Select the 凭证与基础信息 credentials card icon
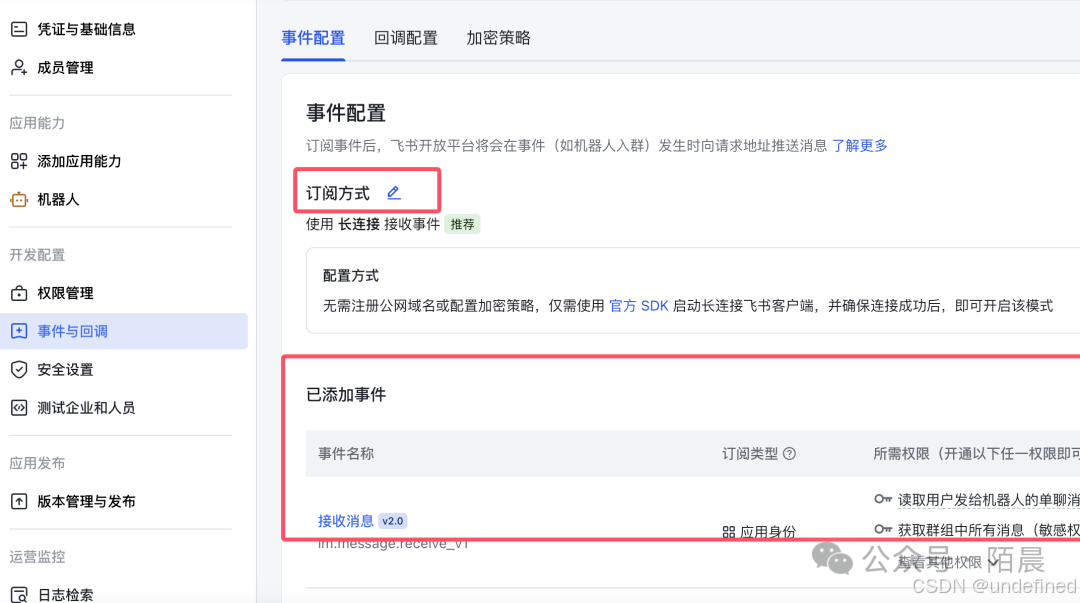This screenshot has height=603, width=1080. pyautogui.click(x=18, y=28)
